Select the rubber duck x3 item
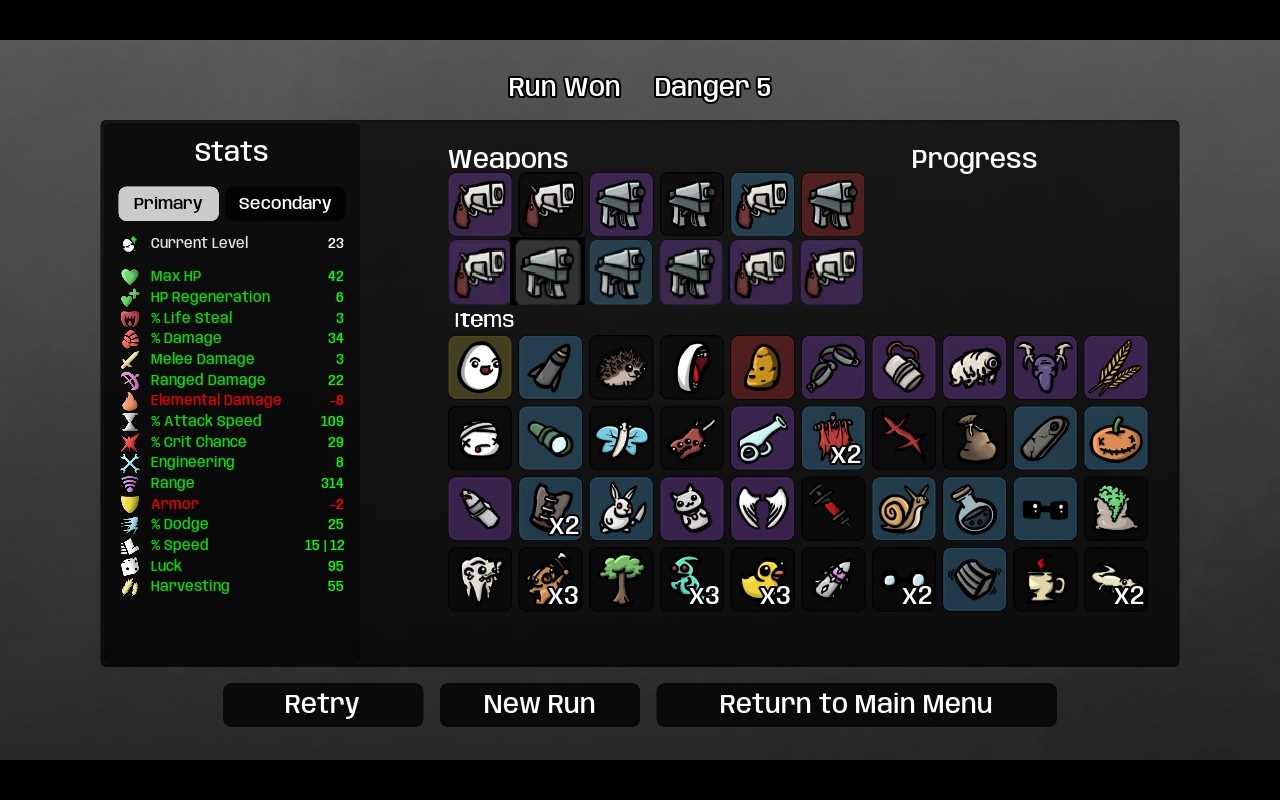The image size is (1280, 800). pyautogui.click(x=762, y=579)
